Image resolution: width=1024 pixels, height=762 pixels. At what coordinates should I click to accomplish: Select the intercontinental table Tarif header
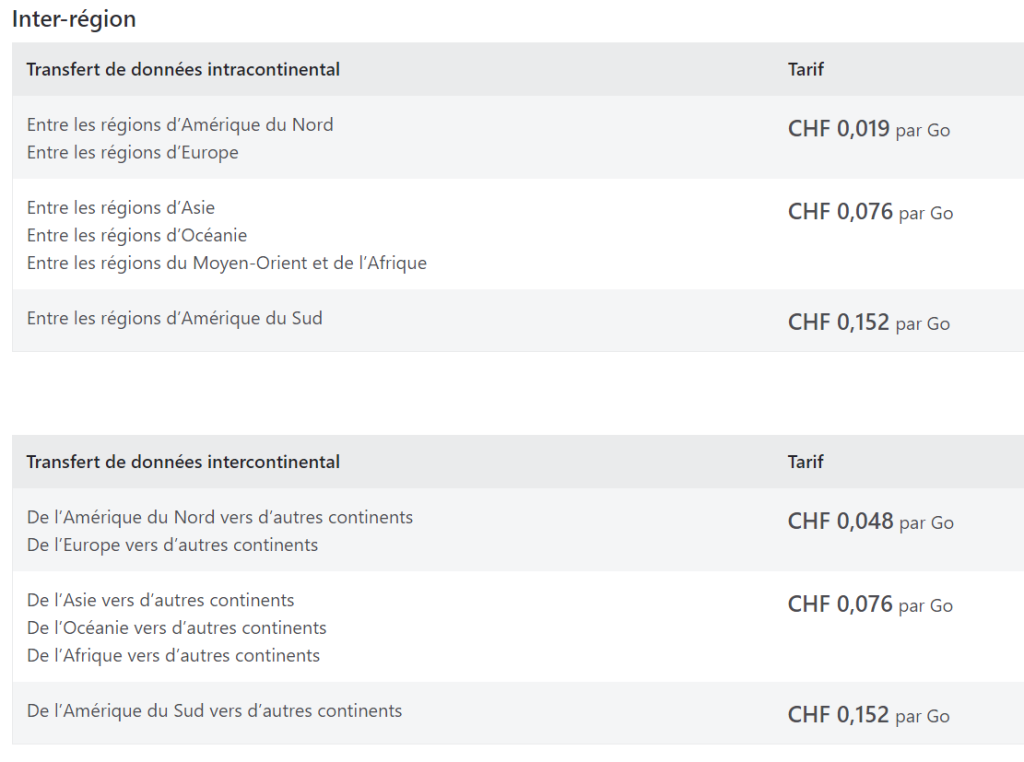(x=805, y=462)
